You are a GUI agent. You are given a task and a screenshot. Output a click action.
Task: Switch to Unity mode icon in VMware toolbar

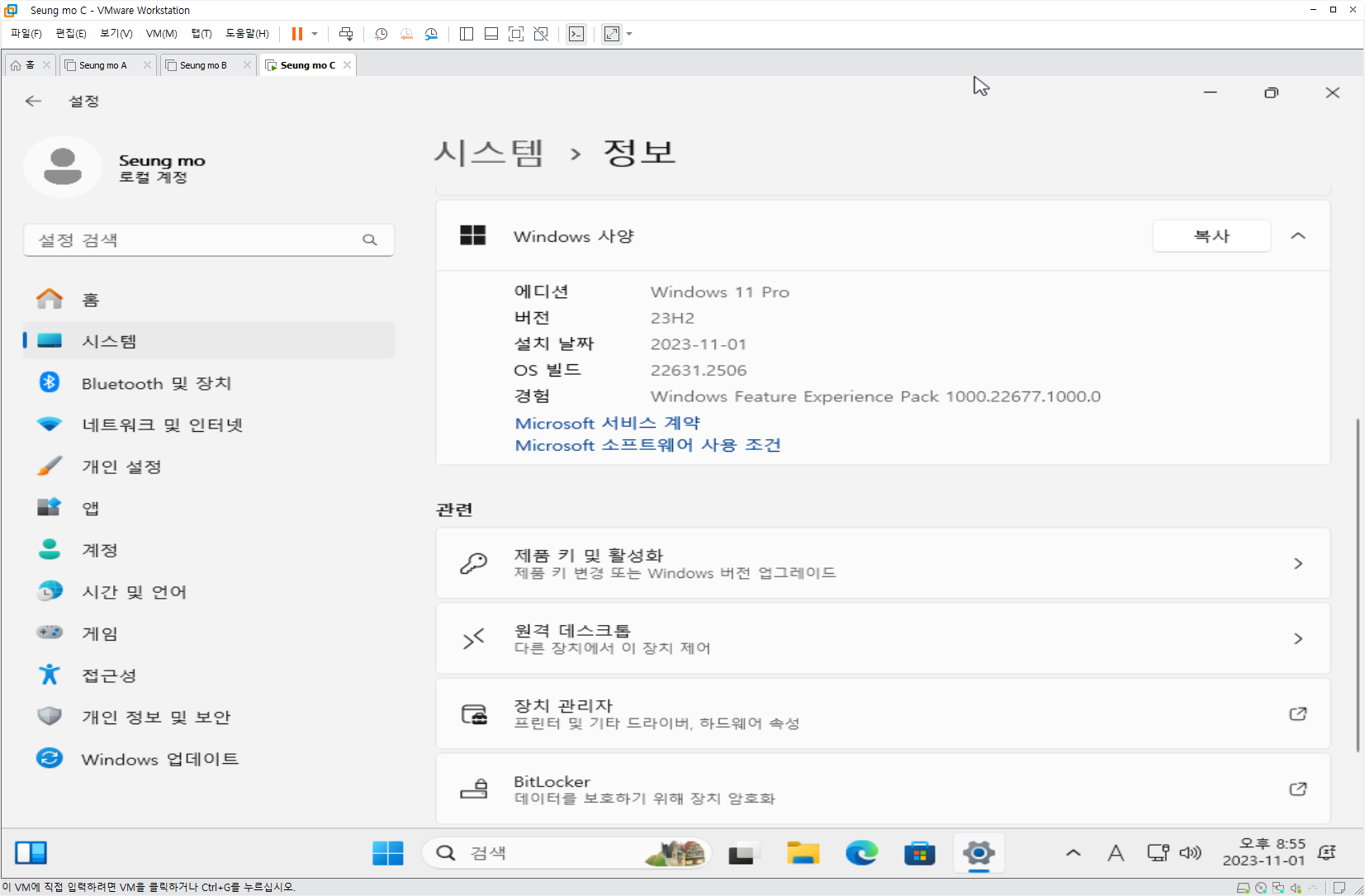(541, 34)
